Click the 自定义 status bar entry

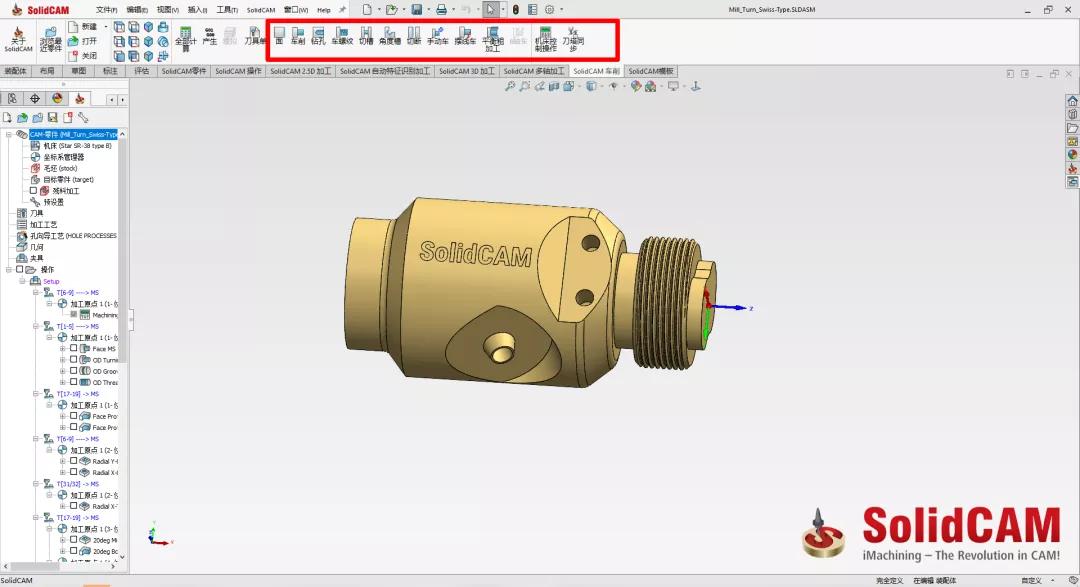(1030, 581)
